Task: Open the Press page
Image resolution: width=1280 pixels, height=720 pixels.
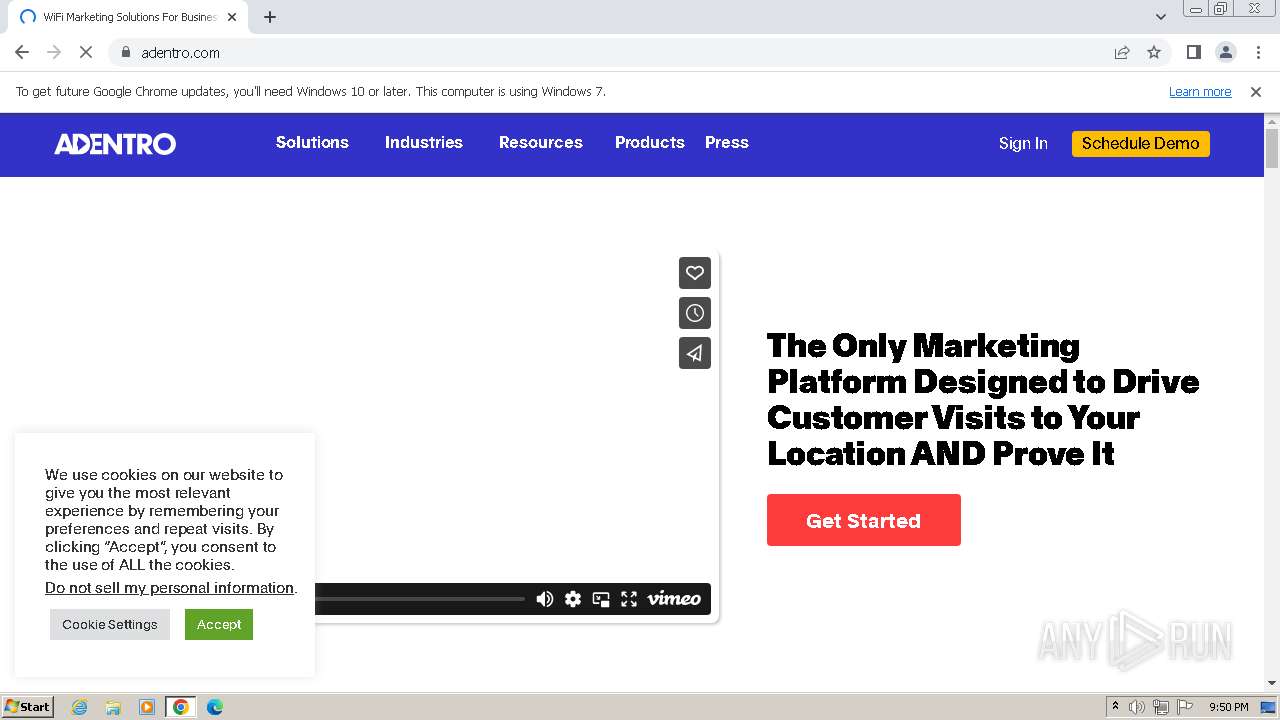Action: 727,142
